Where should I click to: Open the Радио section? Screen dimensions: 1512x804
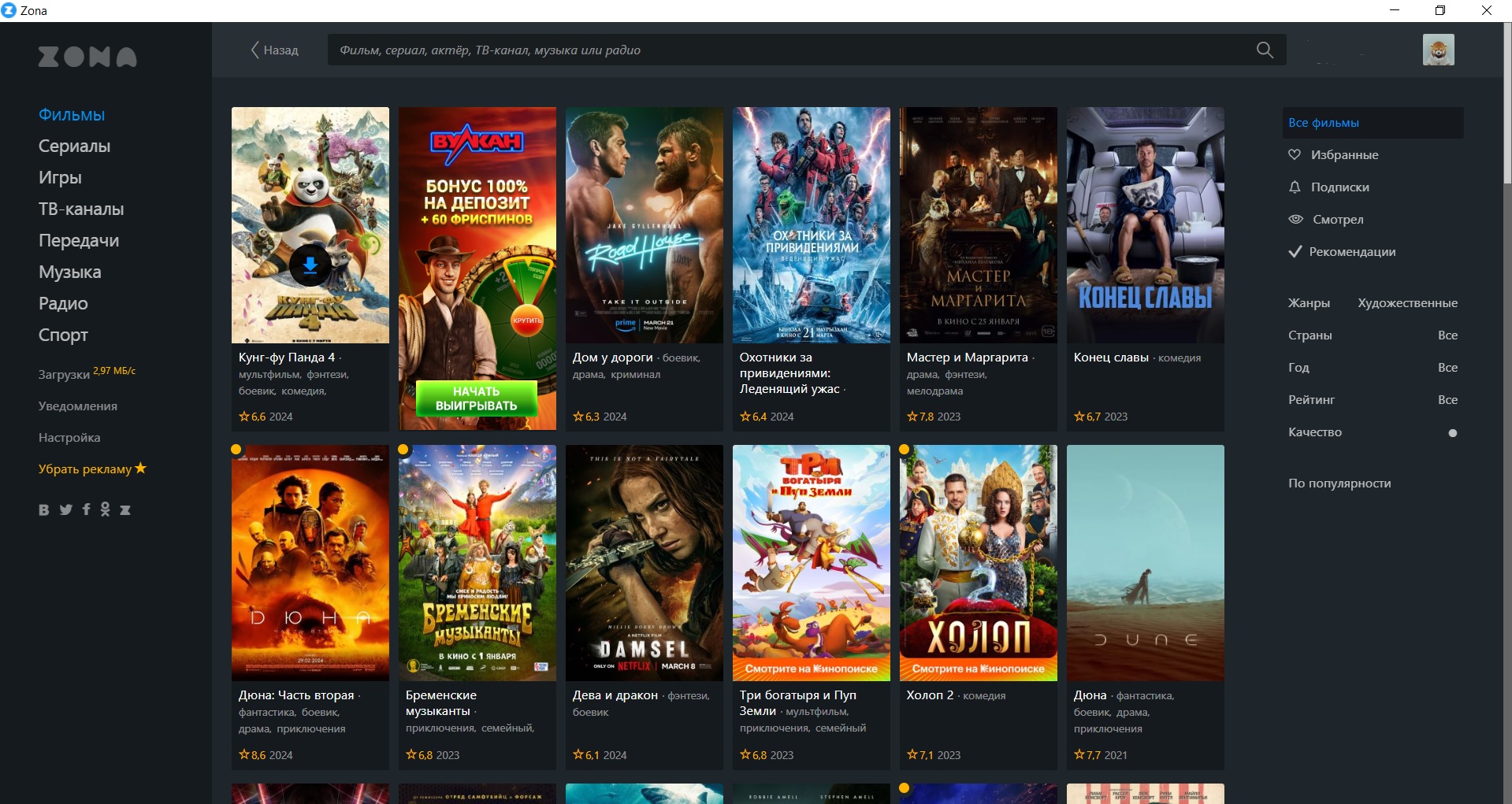63,303
